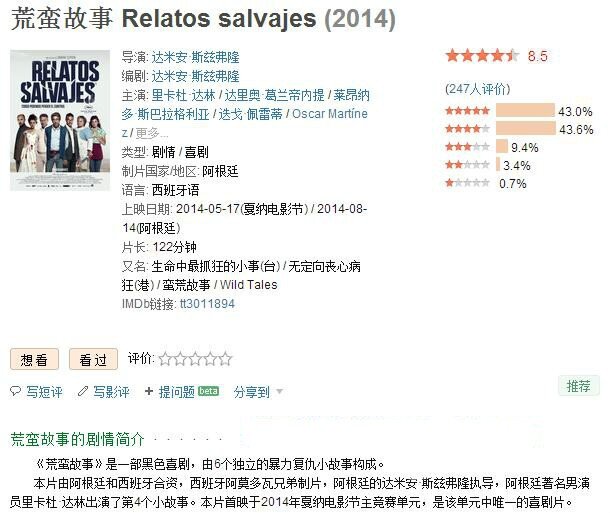Viewport: 610px width, 513px height.
Task: Click the plus icon beside 提问题
Action: point(149,391)
